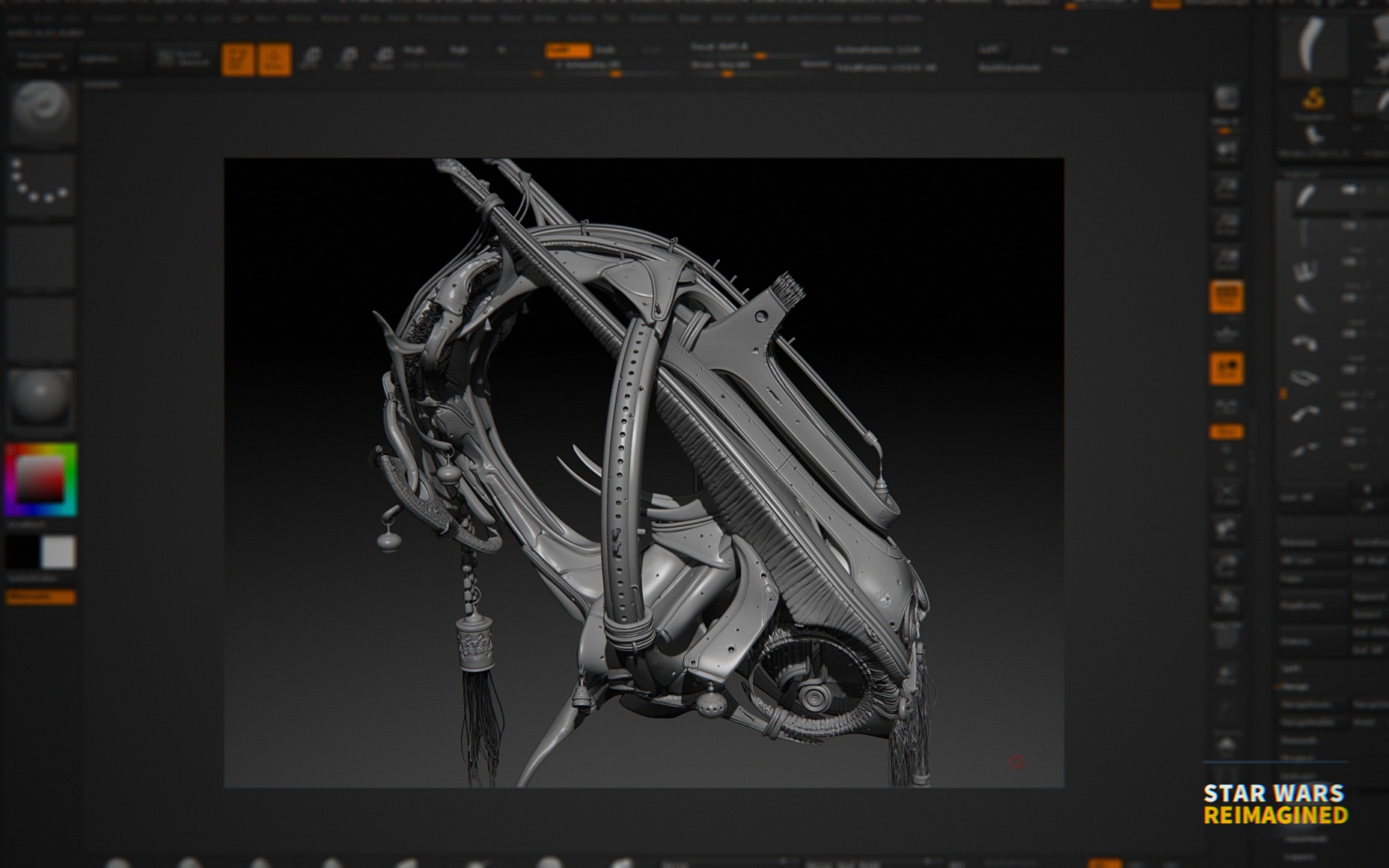Viewport: 1389px width, 868px height.
Task: Select the Scroll canvas icon
Action: pyautogui.click(x=1226, y=152)
